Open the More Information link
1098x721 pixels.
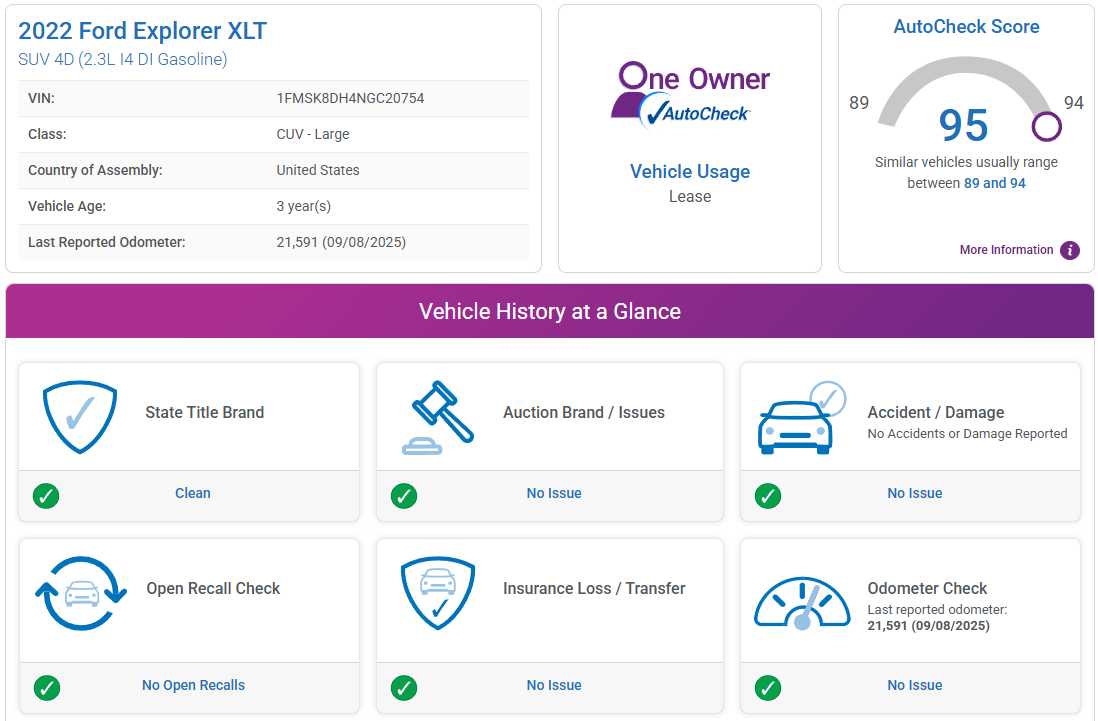tap(1006, 250)
